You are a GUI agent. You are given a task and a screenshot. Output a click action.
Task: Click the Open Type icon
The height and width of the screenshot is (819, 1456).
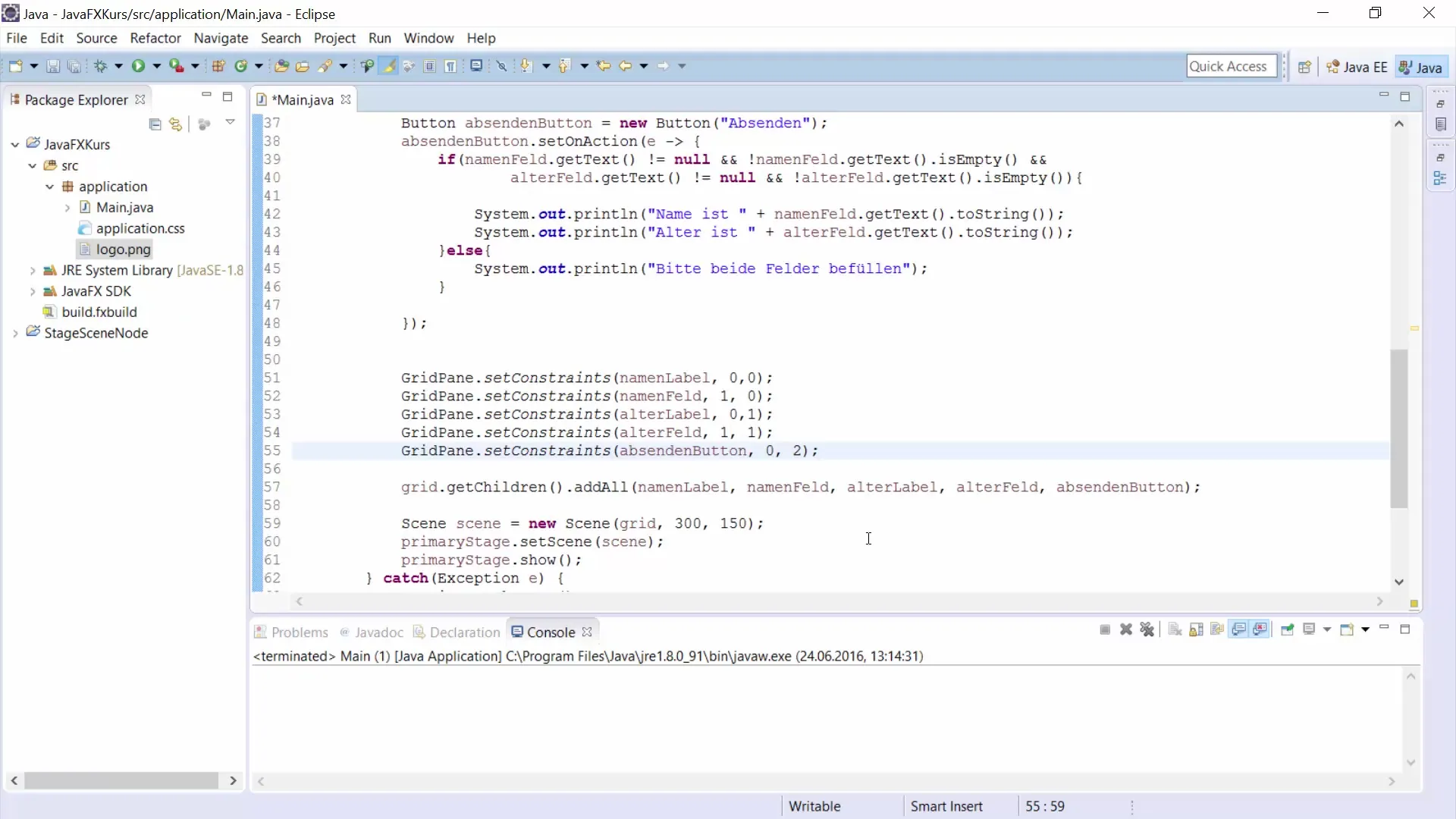point(281,66)
